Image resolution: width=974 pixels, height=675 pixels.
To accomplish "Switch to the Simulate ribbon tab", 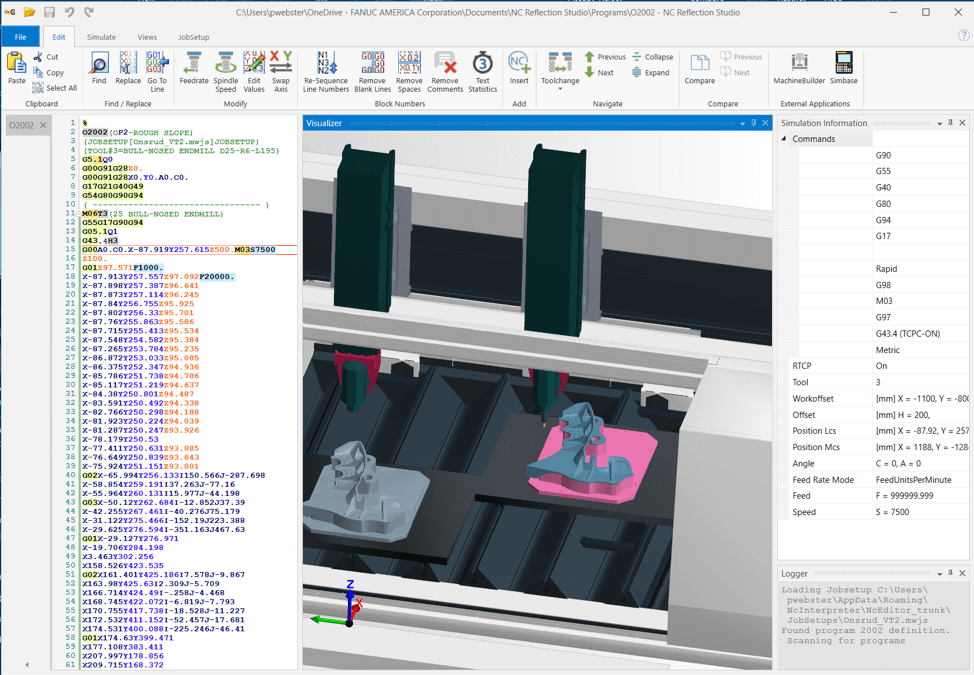I will [x=101, y=37].
